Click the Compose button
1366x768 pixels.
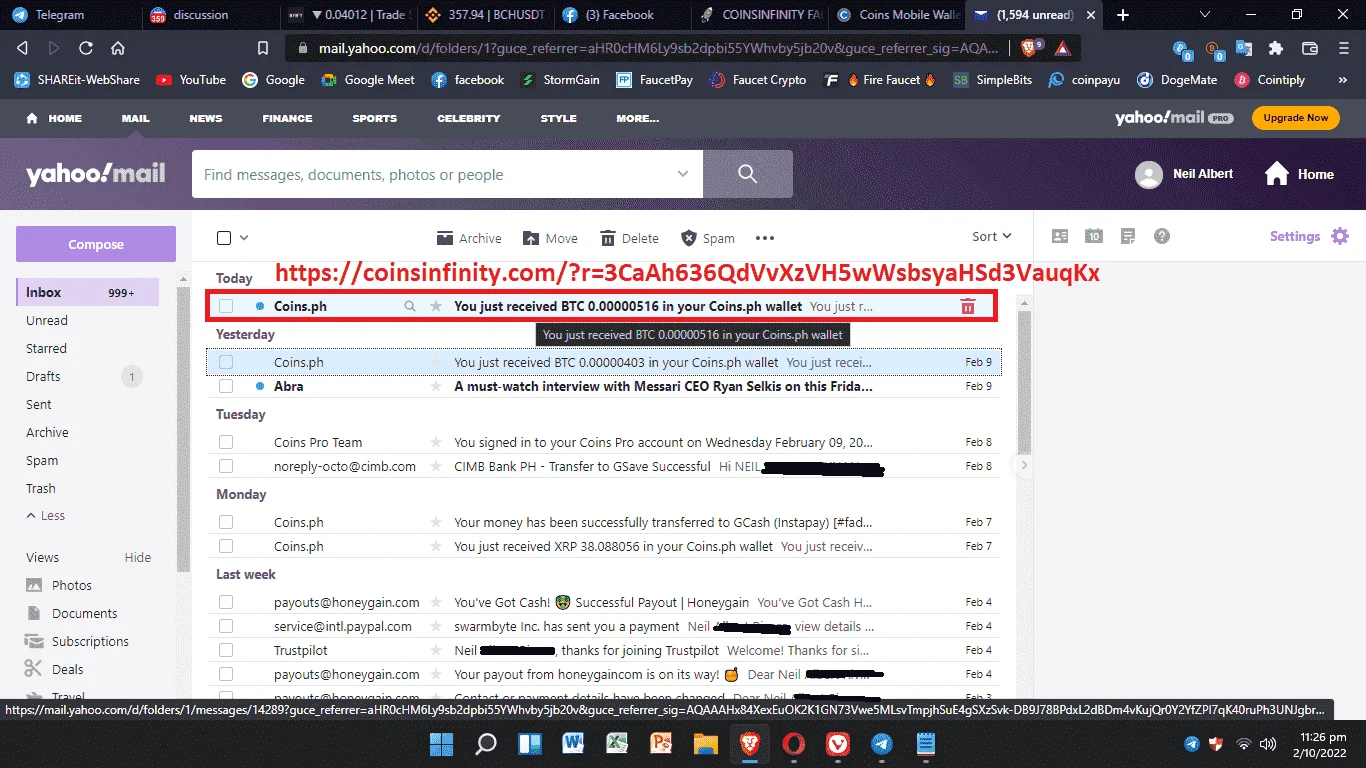pyautogui.click(x=96, y=244)
